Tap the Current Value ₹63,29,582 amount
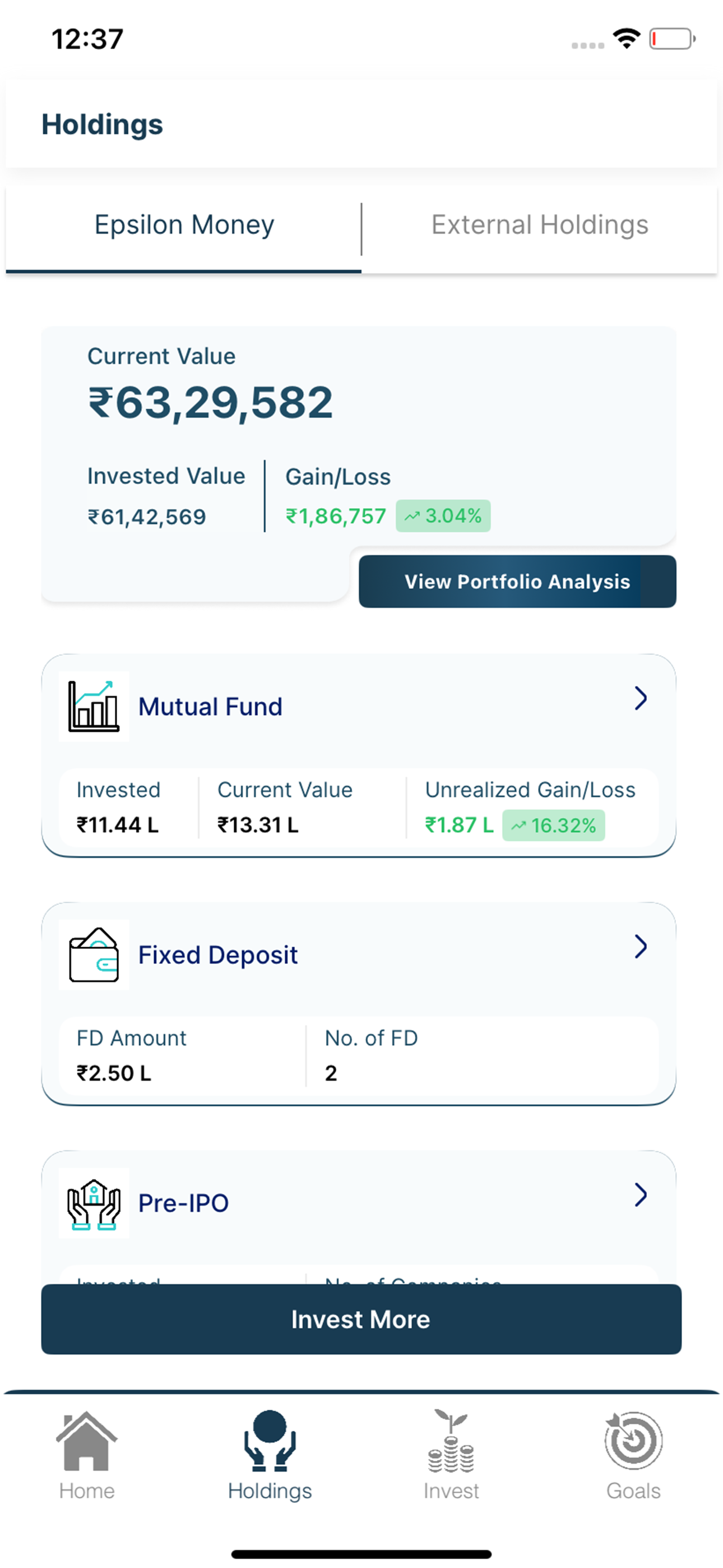This screenshot has height=1568, width=723. [x=211, y=403]
